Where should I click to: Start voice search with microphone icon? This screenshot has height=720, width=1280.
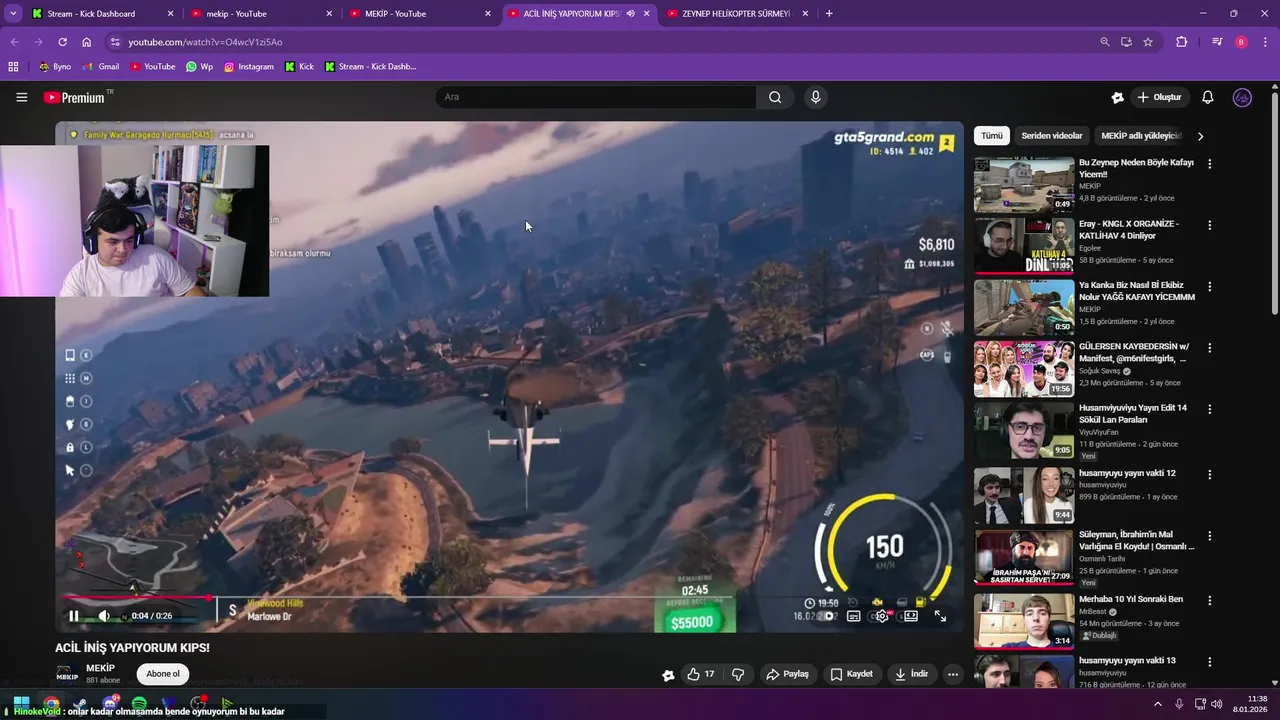tap(816, 97)
